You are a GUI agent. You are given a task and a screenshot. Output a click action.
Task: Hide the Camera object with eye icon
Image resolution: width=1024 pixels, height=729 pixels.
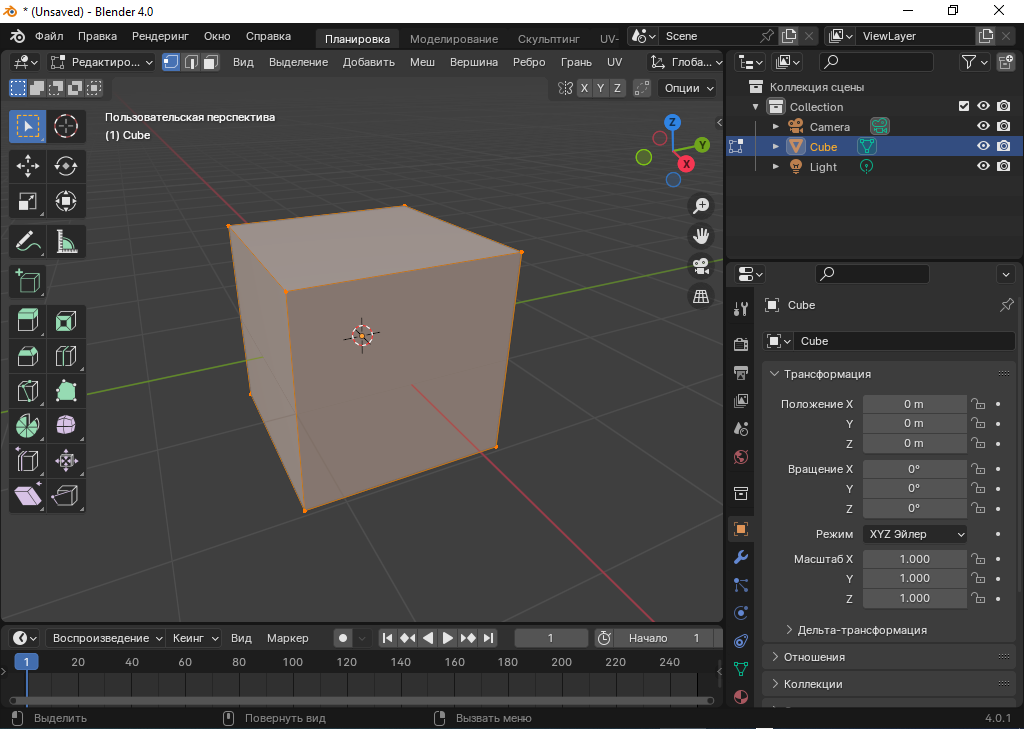click(x=983, y=126)
